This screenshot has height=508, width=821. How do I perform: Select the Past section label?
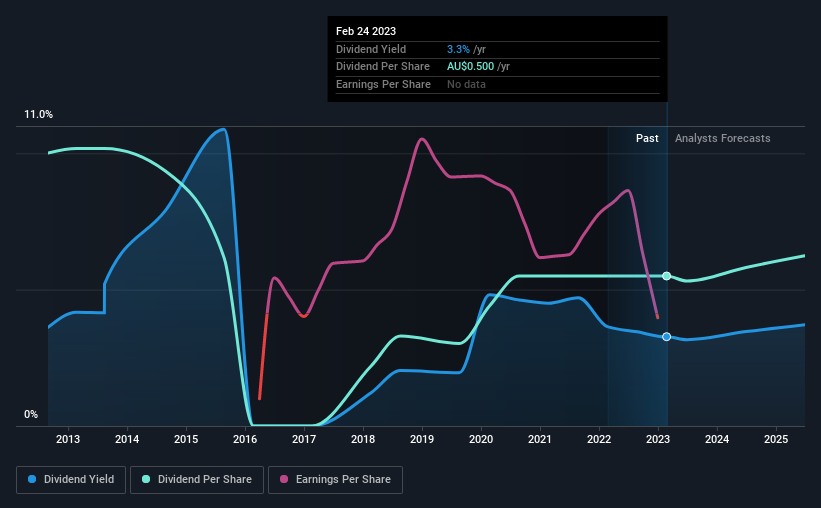pos(647,138)
